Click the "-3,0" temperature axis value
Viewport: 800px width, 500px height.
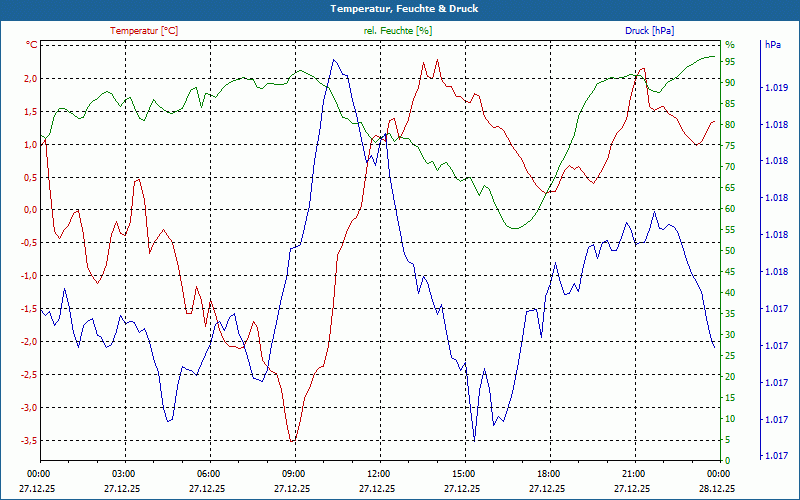click(29, 408)
